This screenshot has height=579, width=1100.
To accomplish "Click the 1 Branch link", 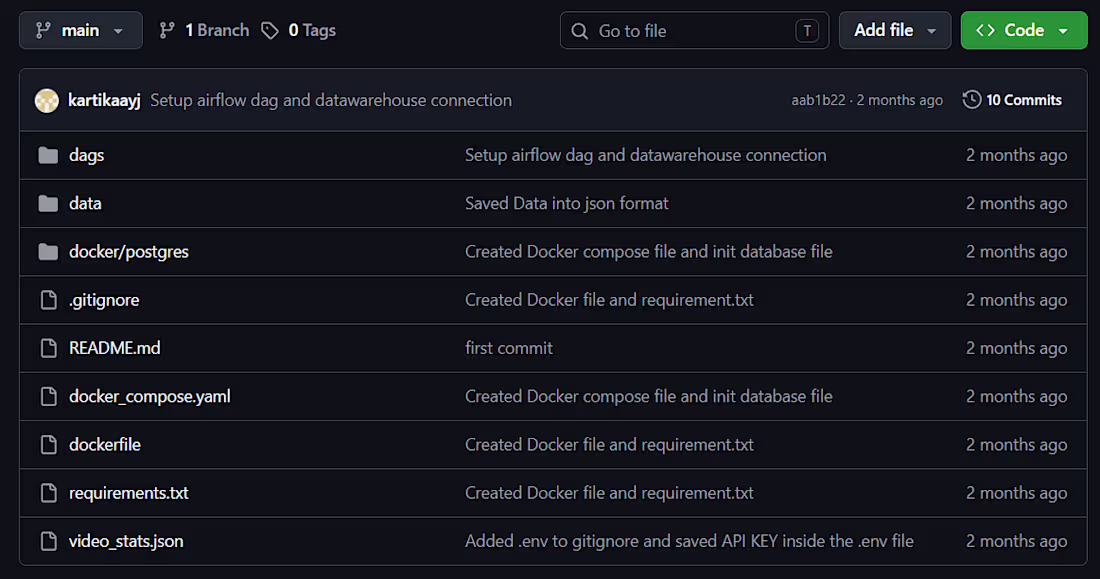I will 204,30.
